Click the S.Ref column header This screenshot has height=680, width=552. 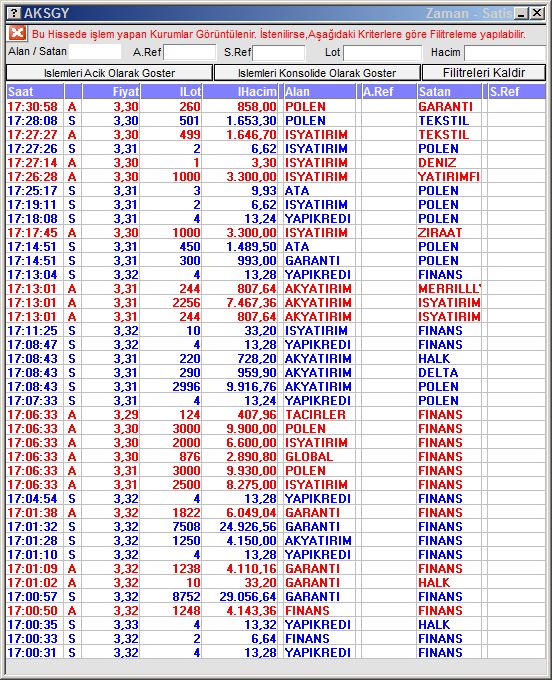click(x=517, y=92)
